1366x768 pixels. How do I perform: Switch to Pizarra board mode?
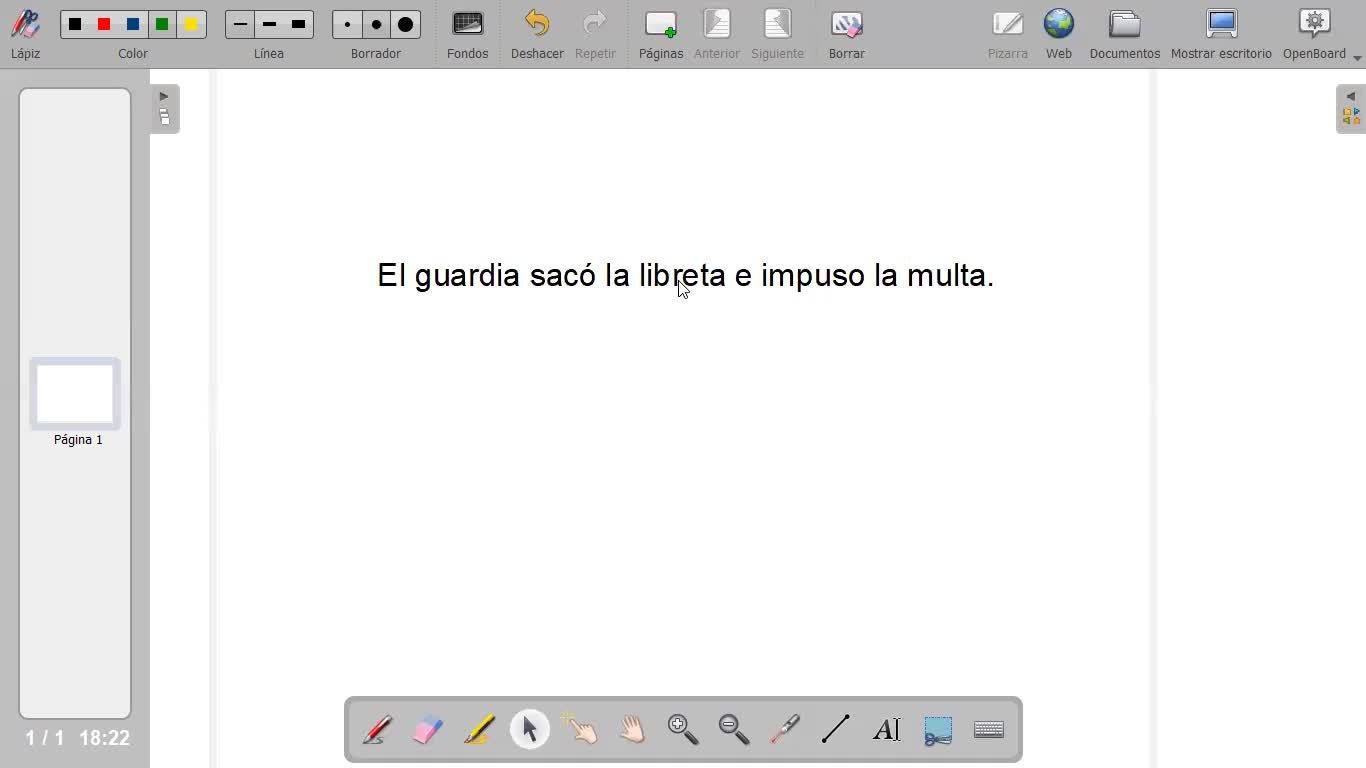tap(1008, 33)
